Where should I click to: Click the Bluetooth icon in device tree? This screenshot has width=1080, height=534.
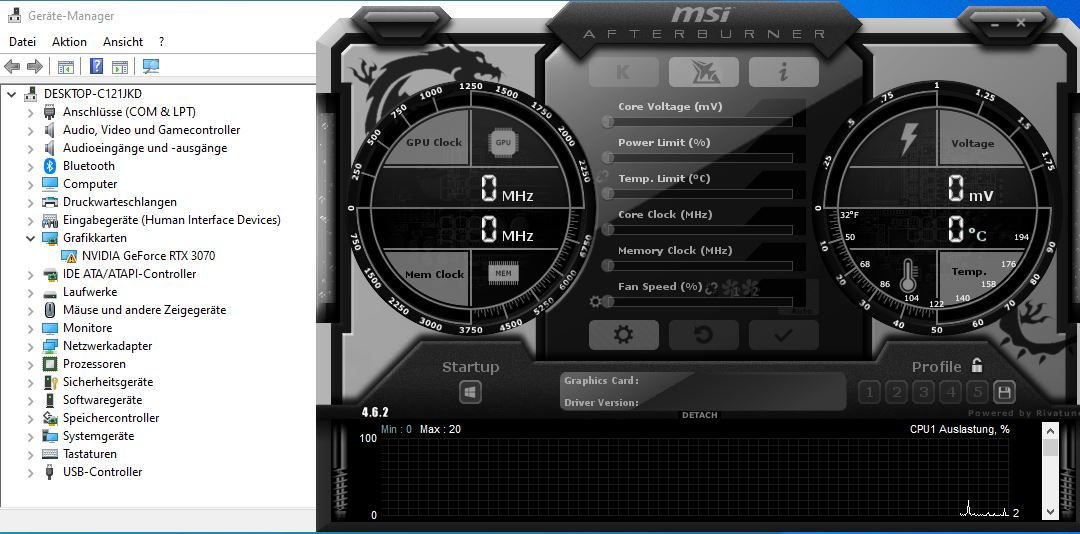tap(50, 165)
